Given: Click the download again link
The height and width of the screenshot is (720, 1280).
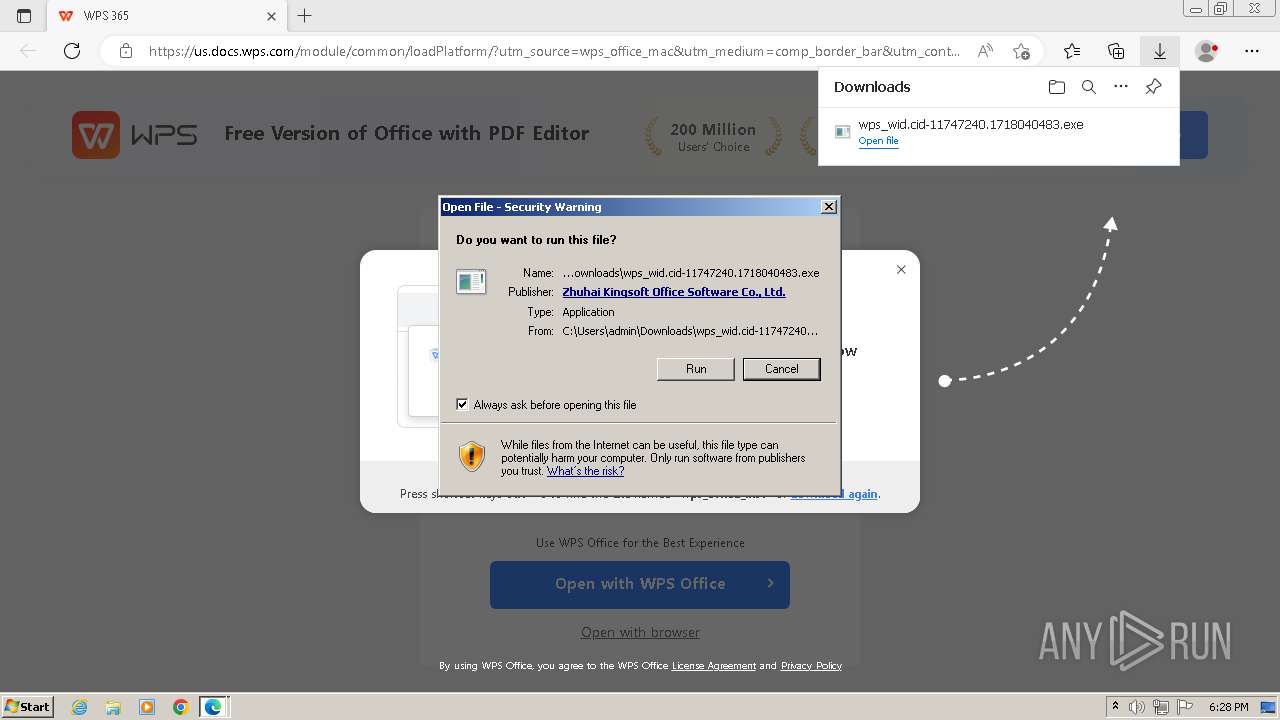Looking at the screenshot, I should point(834,494).
